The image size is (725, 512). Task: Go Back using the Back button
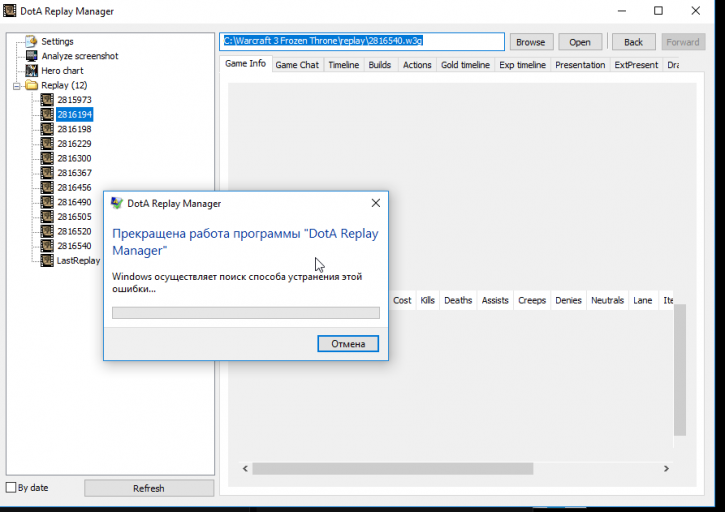633,42
